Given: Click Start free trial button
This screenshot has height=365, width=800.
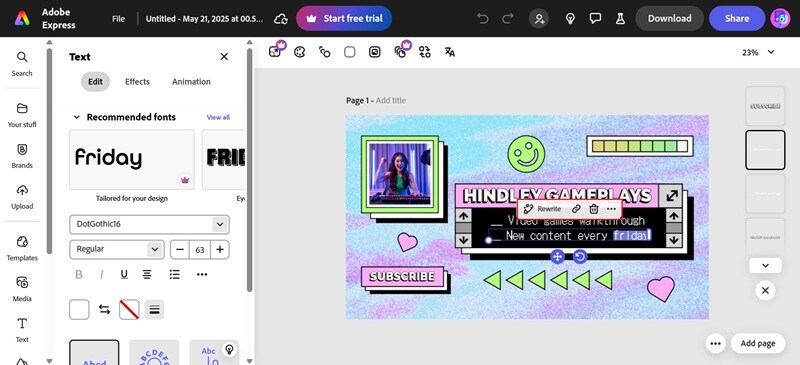Looking at the screenshot, I should [344, 18].
